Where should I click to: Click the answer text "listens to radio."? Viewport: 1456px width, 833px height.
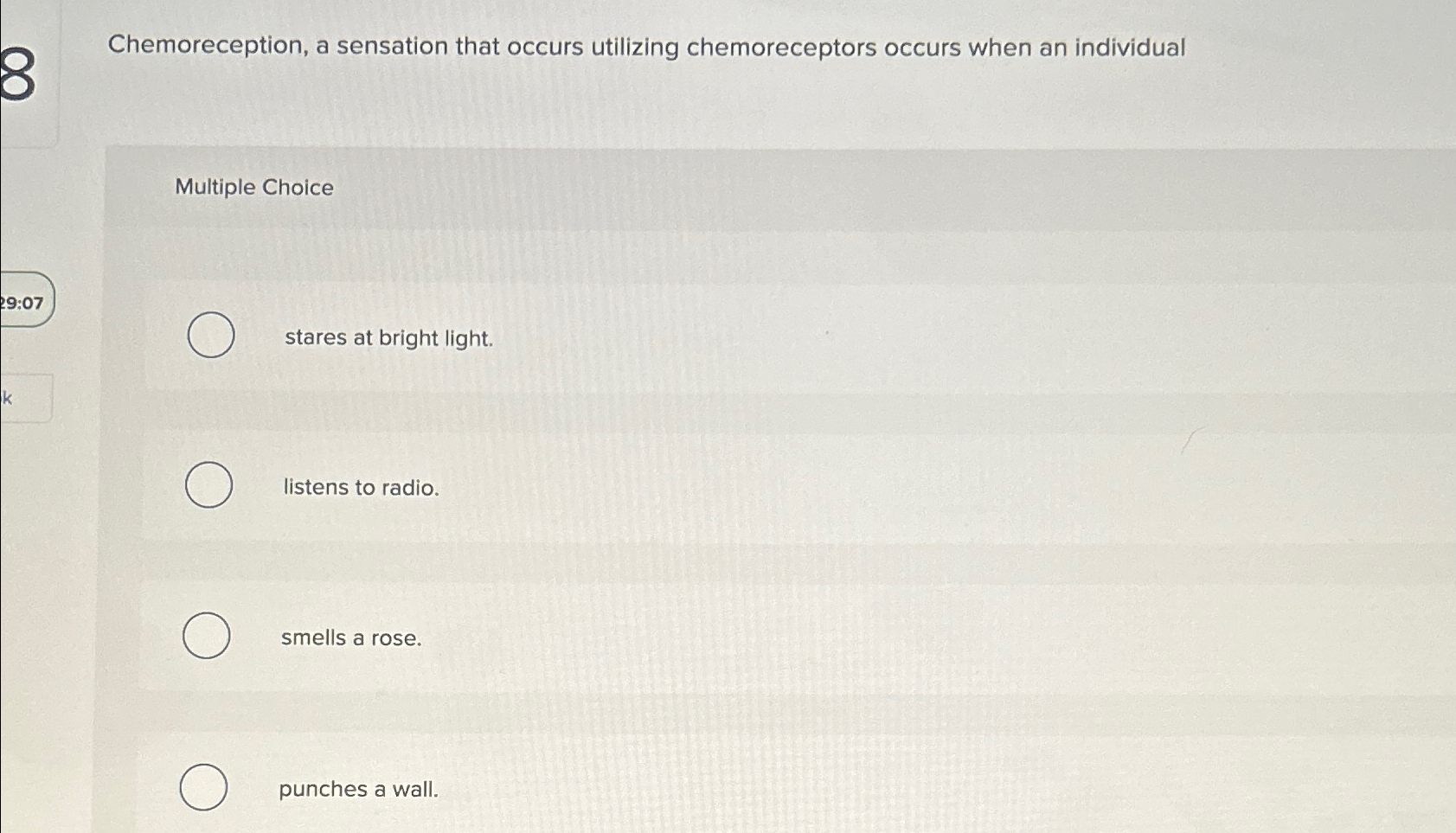click(x=361, y=487)
